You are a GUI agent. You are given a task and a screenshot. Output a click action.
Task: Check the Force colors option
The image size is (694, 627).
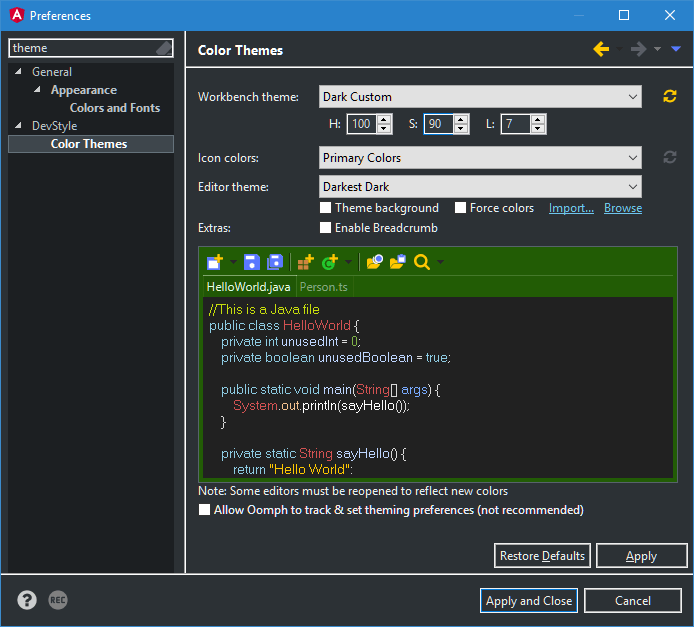(461, 208)
